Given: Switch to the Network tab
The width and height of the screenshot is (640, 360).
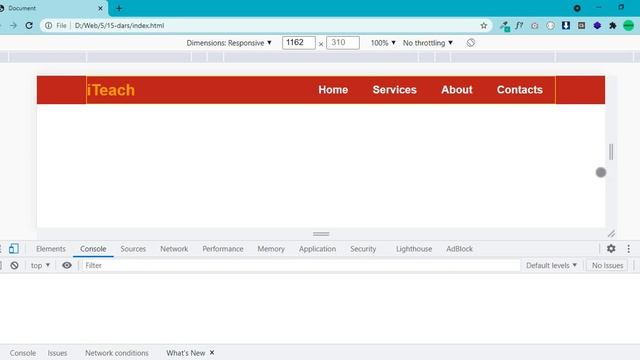Looking at the screenshot, I should click(x=174, y=249).
